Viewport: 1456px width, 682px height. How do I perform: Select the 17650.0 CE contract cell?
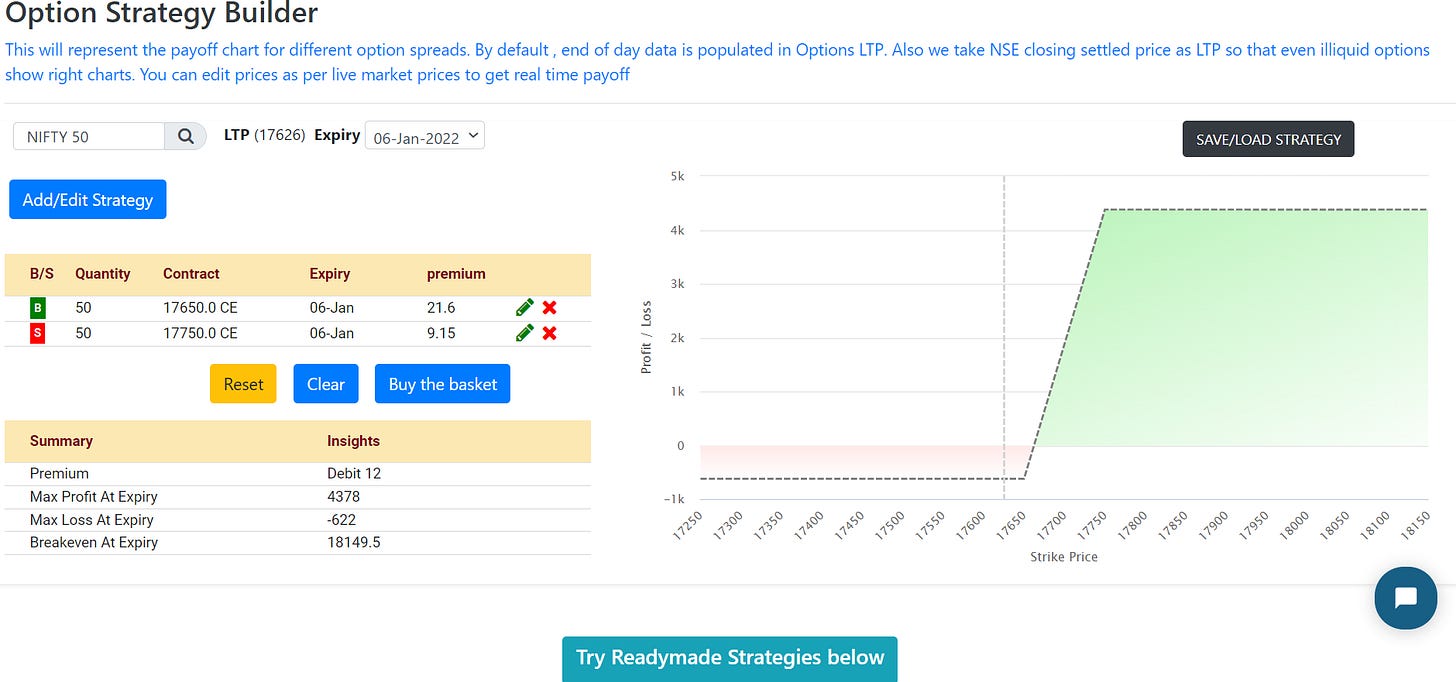tap(200, 308)
